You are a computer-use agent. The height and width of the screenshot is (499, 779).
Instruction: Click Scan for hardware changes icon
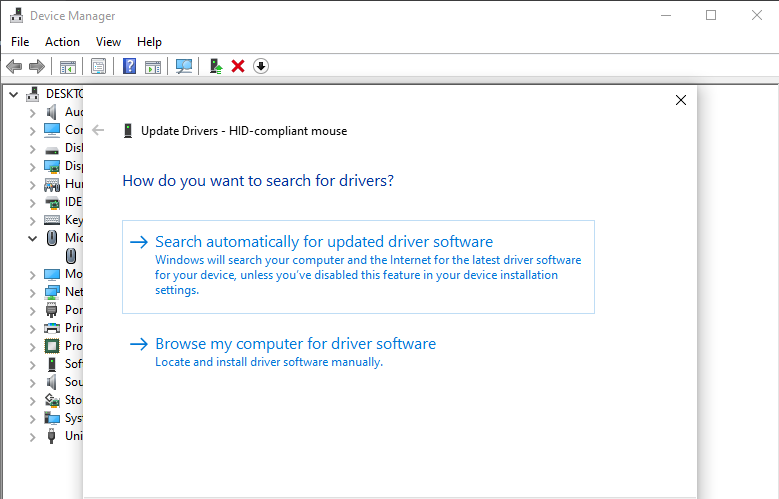pyautogui.click(x=183, y=66)
